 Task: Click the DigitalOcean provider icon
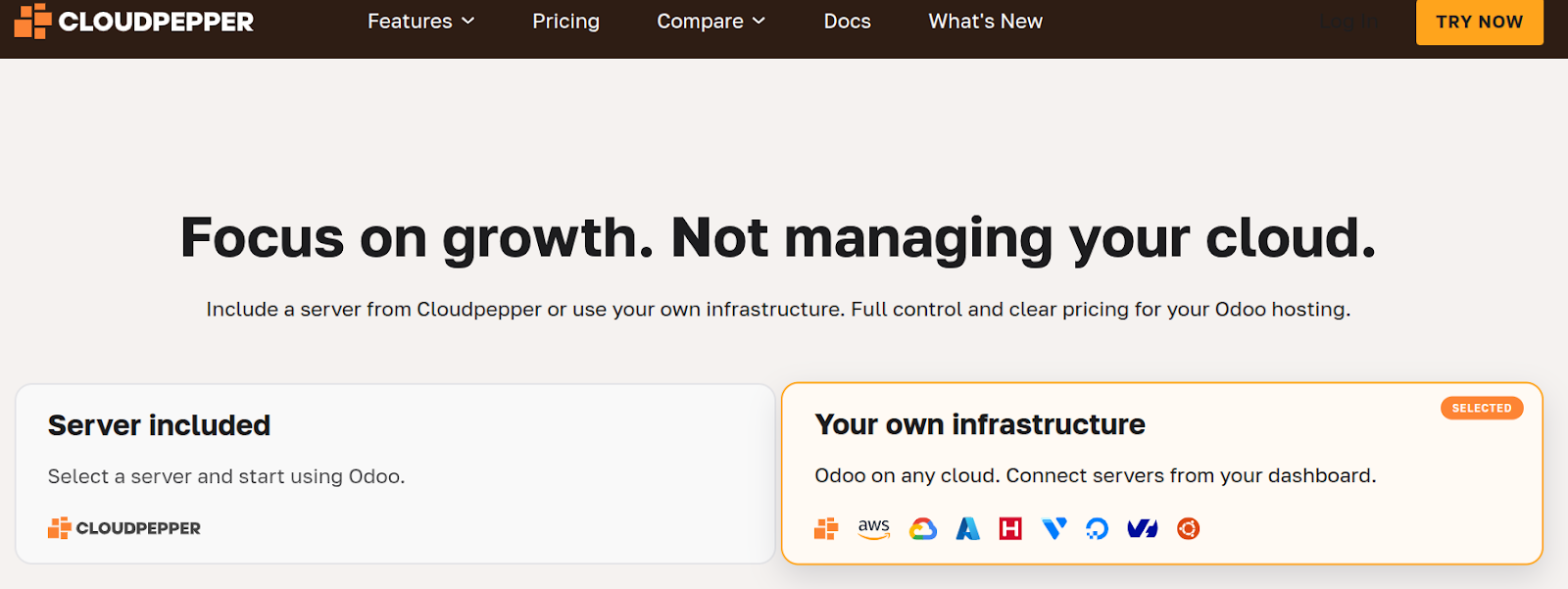(1097, 529)
